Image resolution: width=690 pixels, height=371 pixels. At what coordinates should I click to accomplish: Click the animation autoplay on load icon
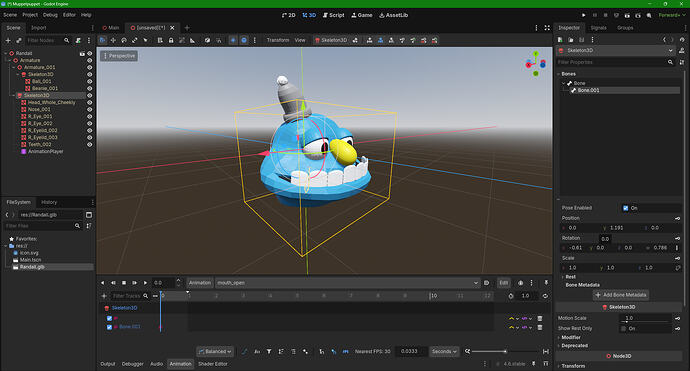tap(486, 283)
